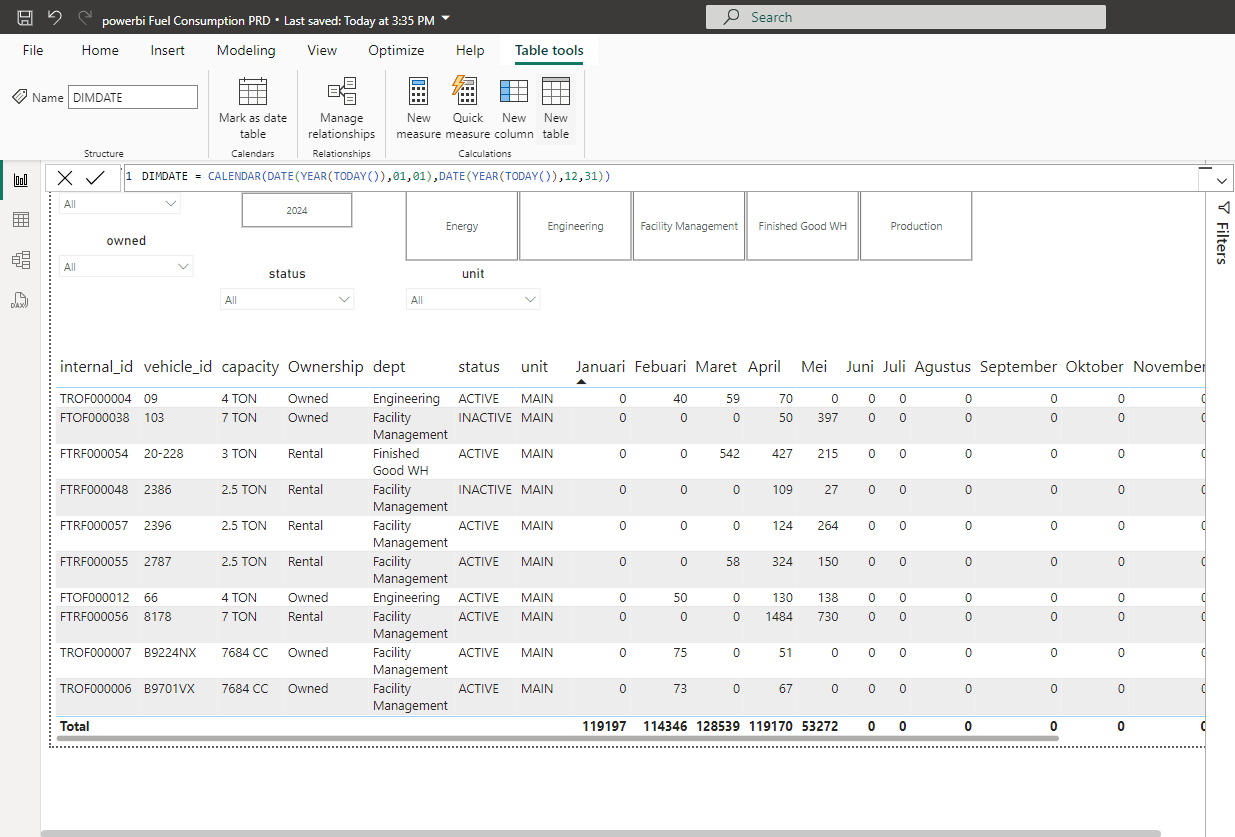The image size is (1235, 837).
Task: Cancel the formula with the X icon
Action: 65,178
